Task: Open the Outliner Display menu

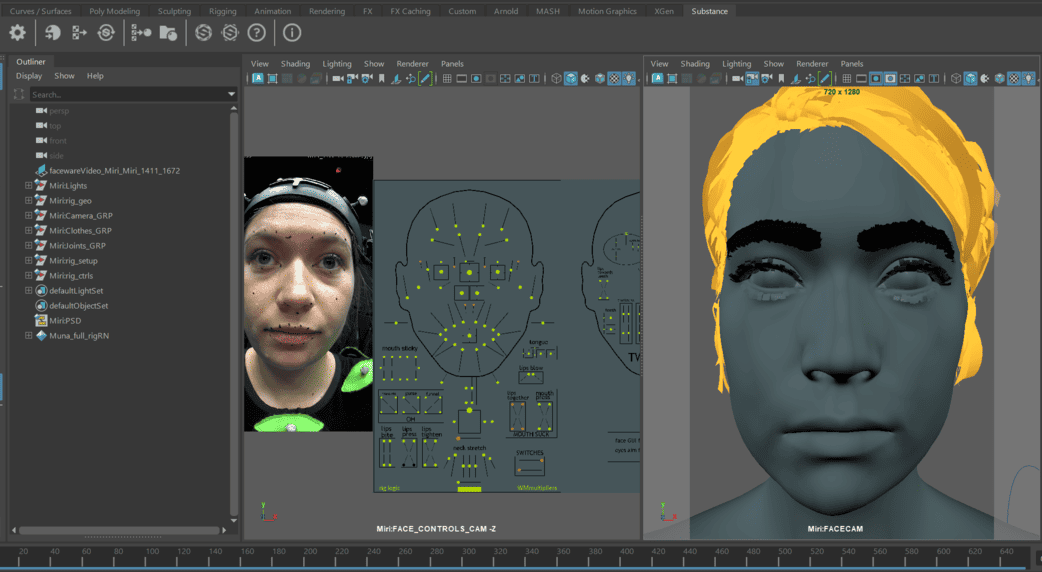Action: (x=29, y=76)
